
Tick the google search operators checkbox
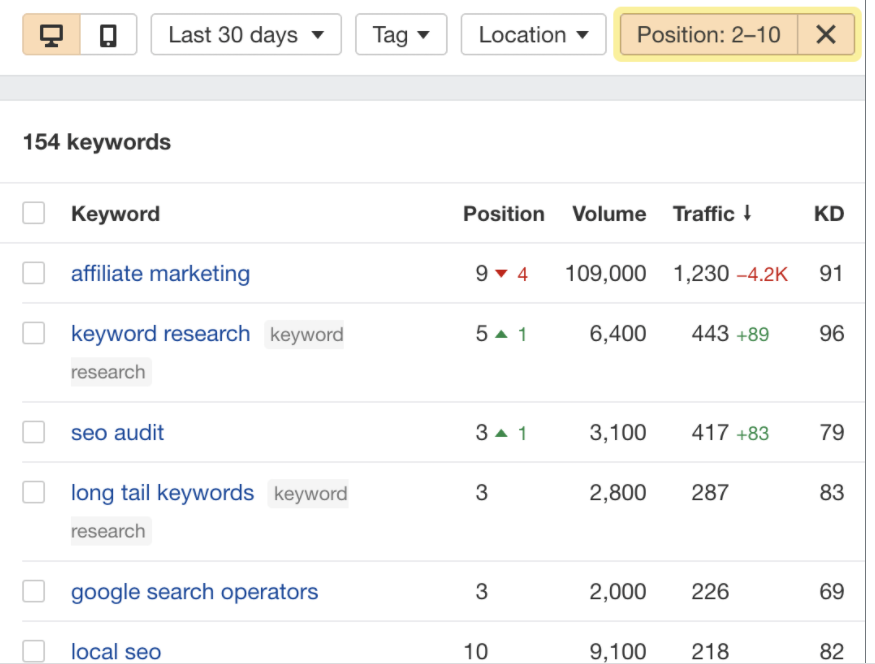click(x=34, y=591)
